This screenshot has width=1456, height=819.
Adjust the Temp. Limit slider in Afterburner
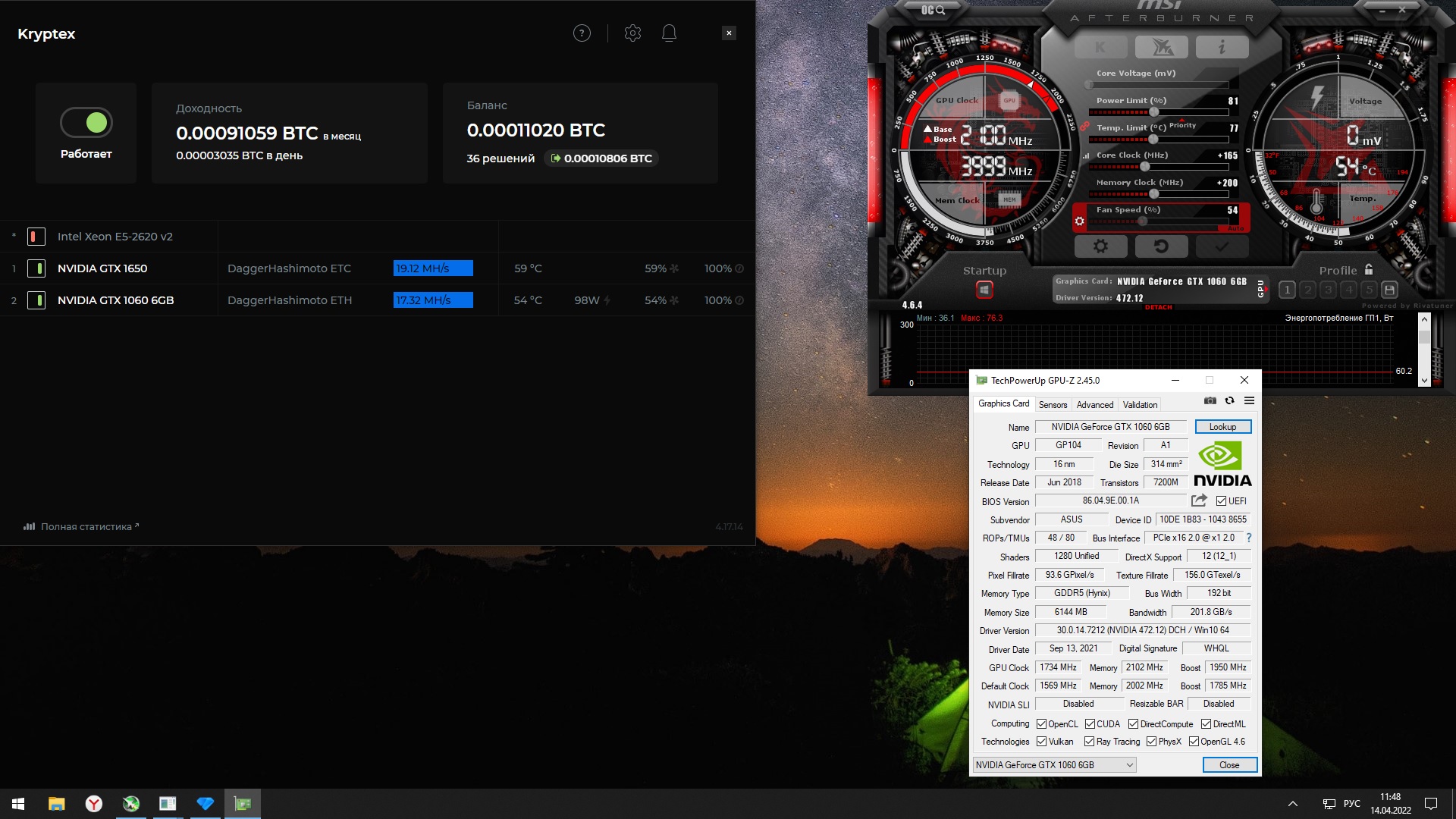[x=1159, y=140]
